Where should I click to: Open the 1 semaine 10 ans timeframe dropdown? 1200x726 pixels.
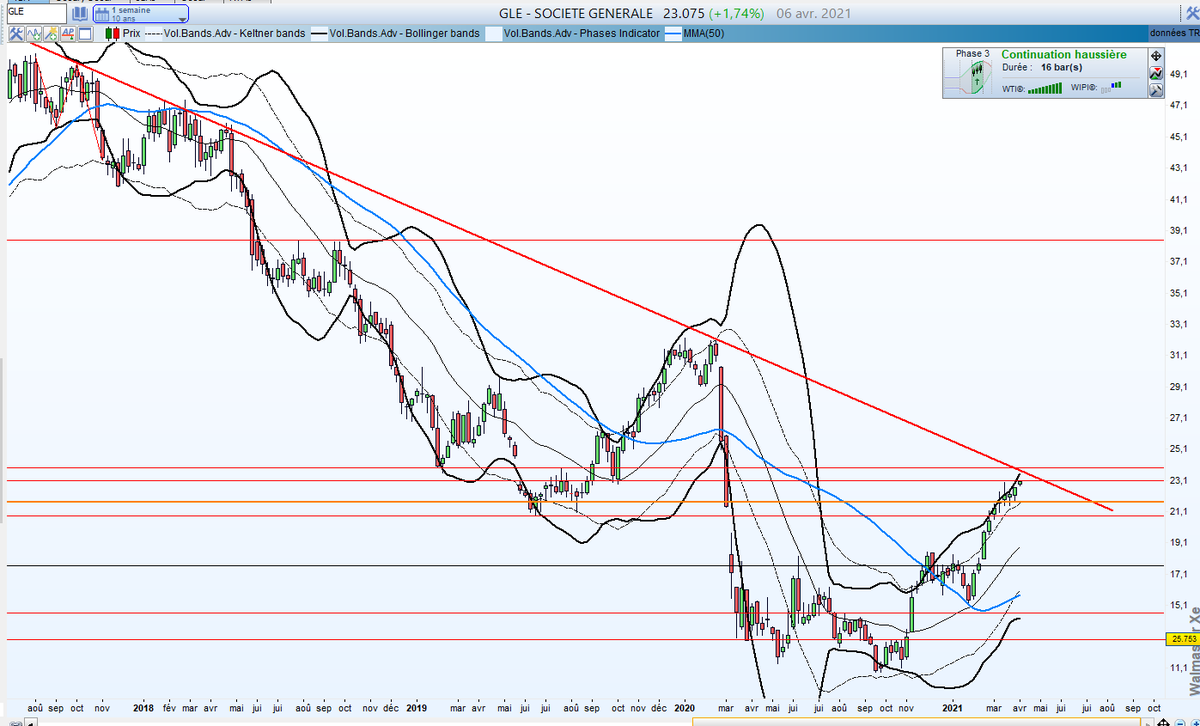[140, 15]
